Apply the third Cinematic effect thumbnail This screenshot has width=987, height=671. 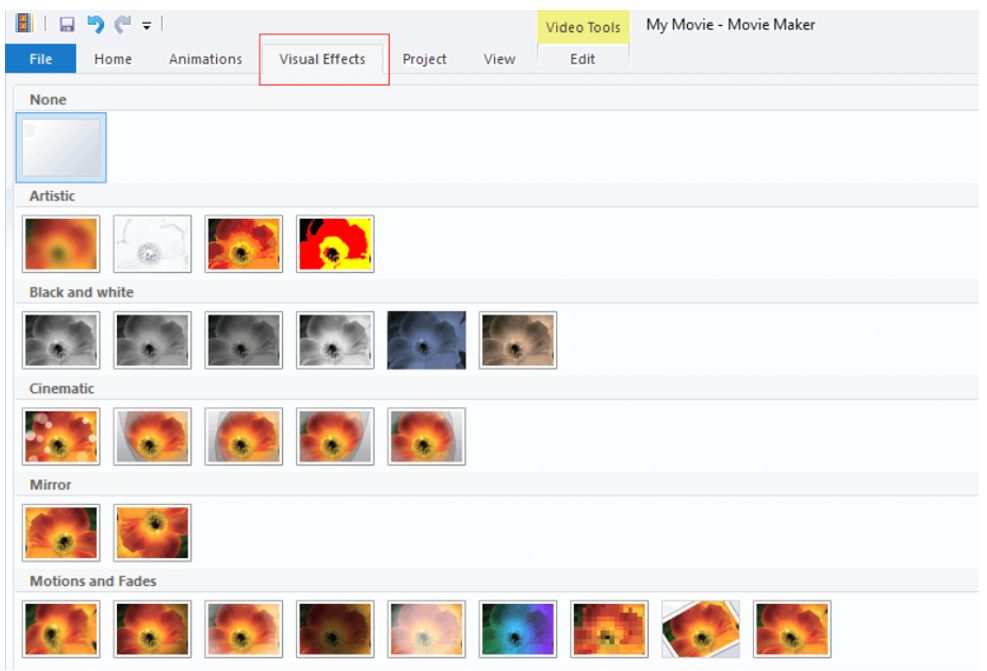[244, 436]
